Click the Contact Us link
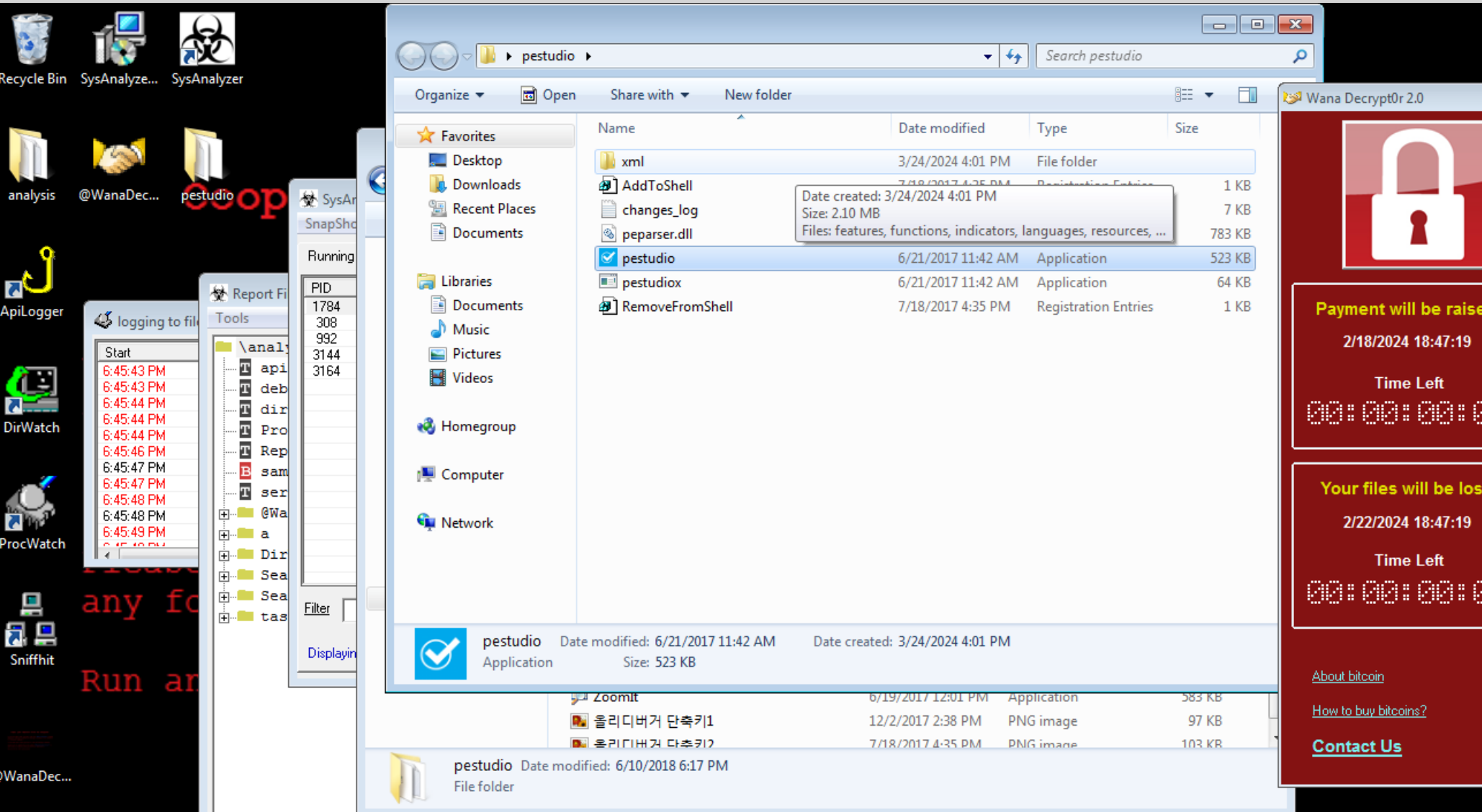The height and width of the screenshot is (812, 1482). [x=1356, y=746]
